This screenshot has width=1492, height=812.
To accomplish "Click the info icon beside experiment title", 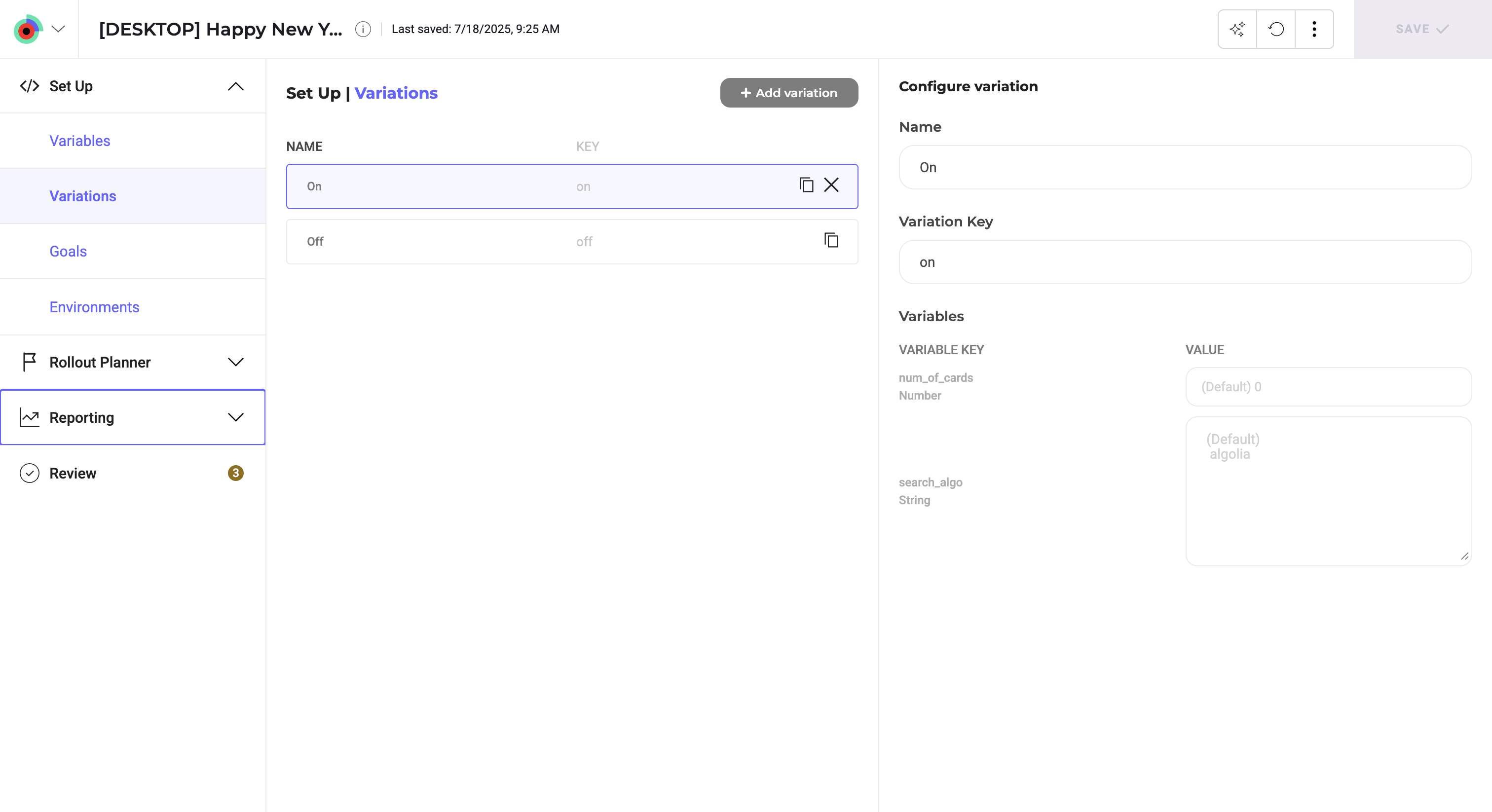I will pyautogui.click(x=363, y=29).
